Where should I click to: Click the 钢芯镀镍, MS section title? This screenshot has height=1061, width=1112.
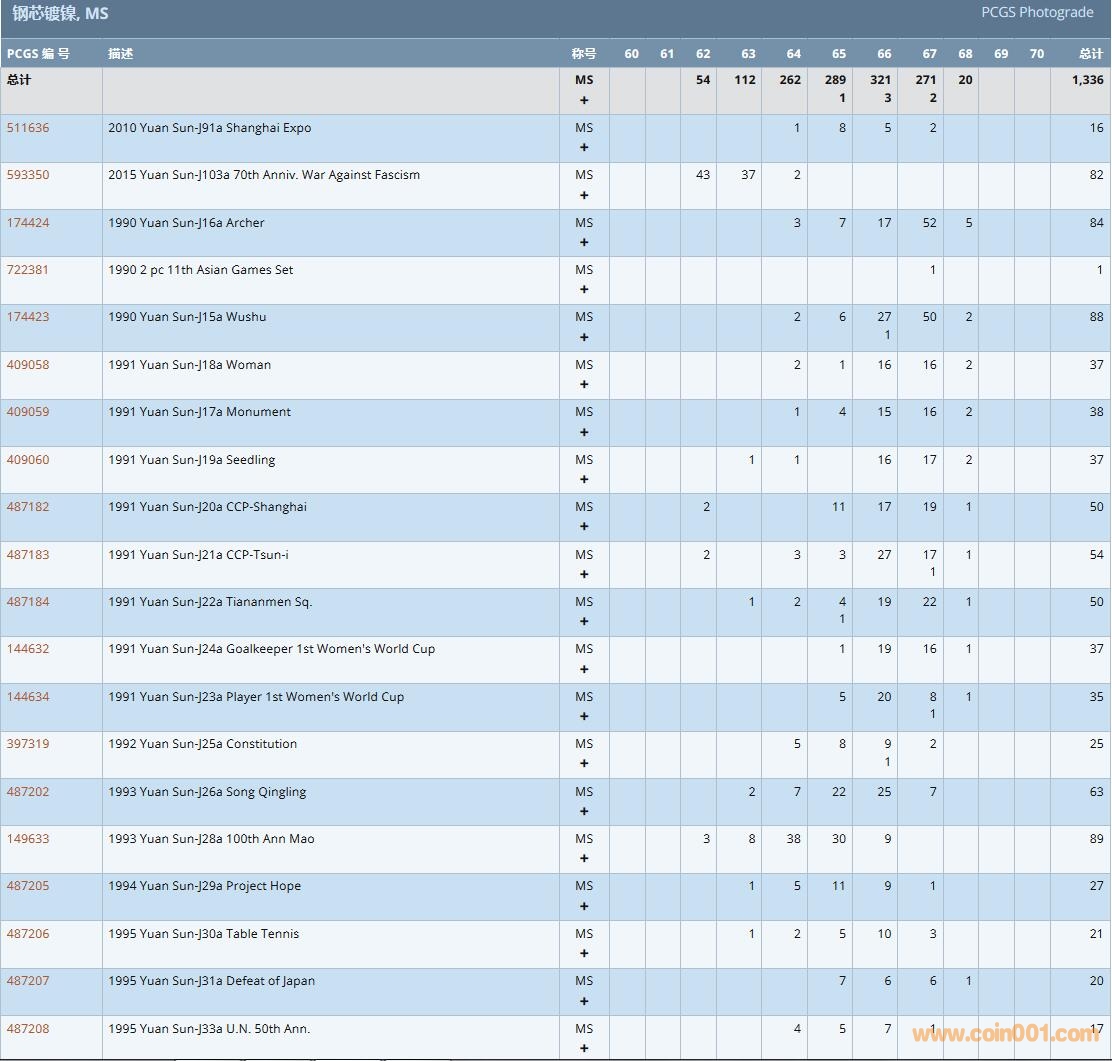point(60,14)
